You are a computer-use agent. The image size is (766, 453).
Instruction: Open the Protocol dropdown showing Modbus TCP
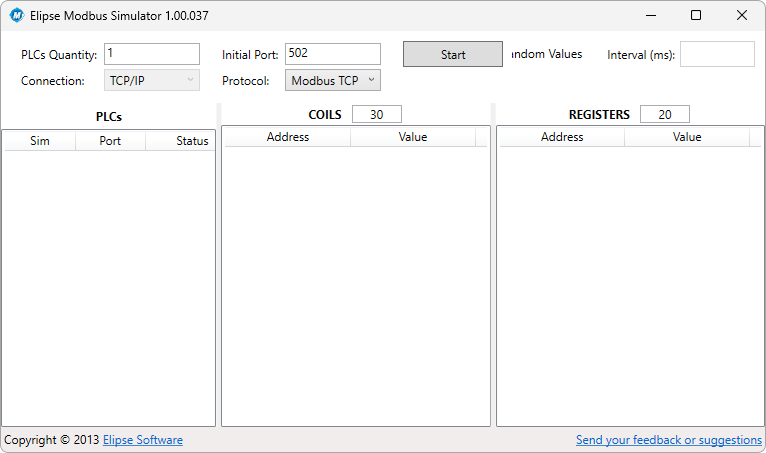(332, 81)
